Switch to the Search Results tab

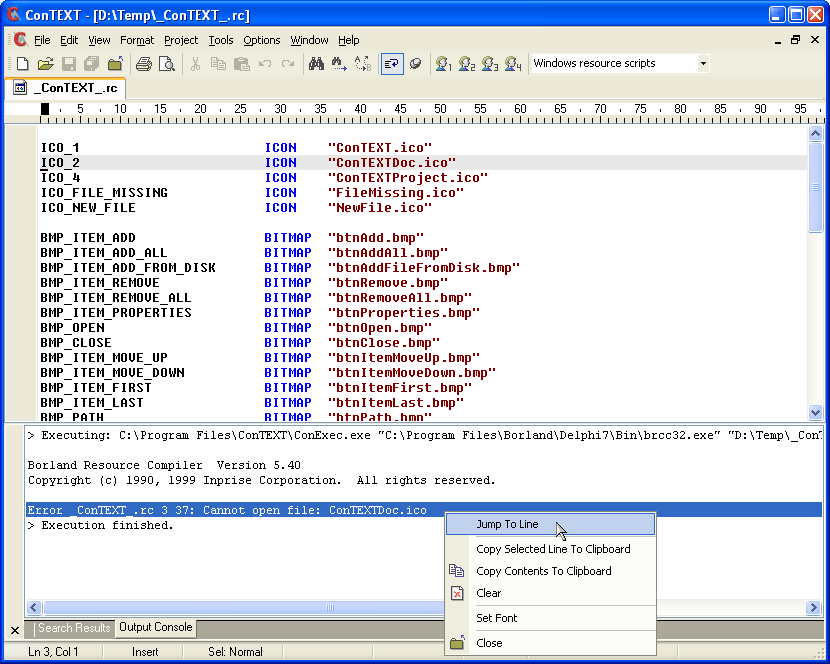[74, 628]
